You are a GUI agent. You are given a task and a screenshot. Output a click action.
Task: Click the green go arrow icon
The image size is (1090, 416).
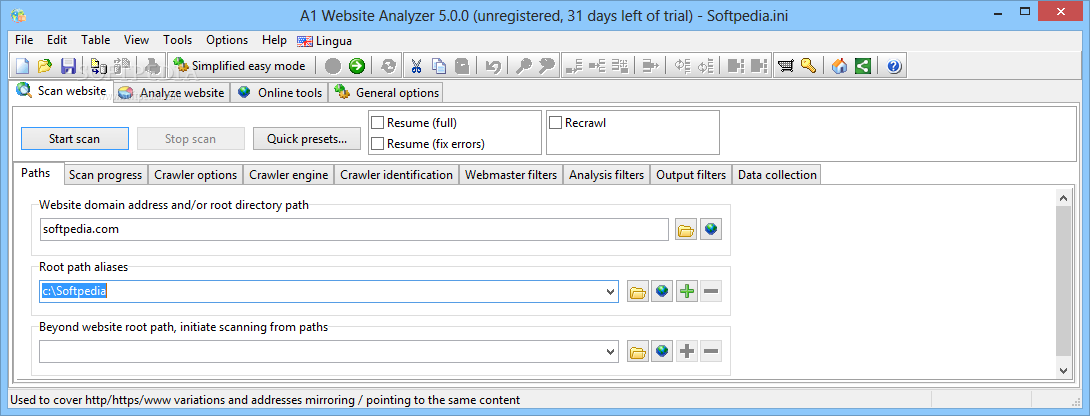point(357,66)
